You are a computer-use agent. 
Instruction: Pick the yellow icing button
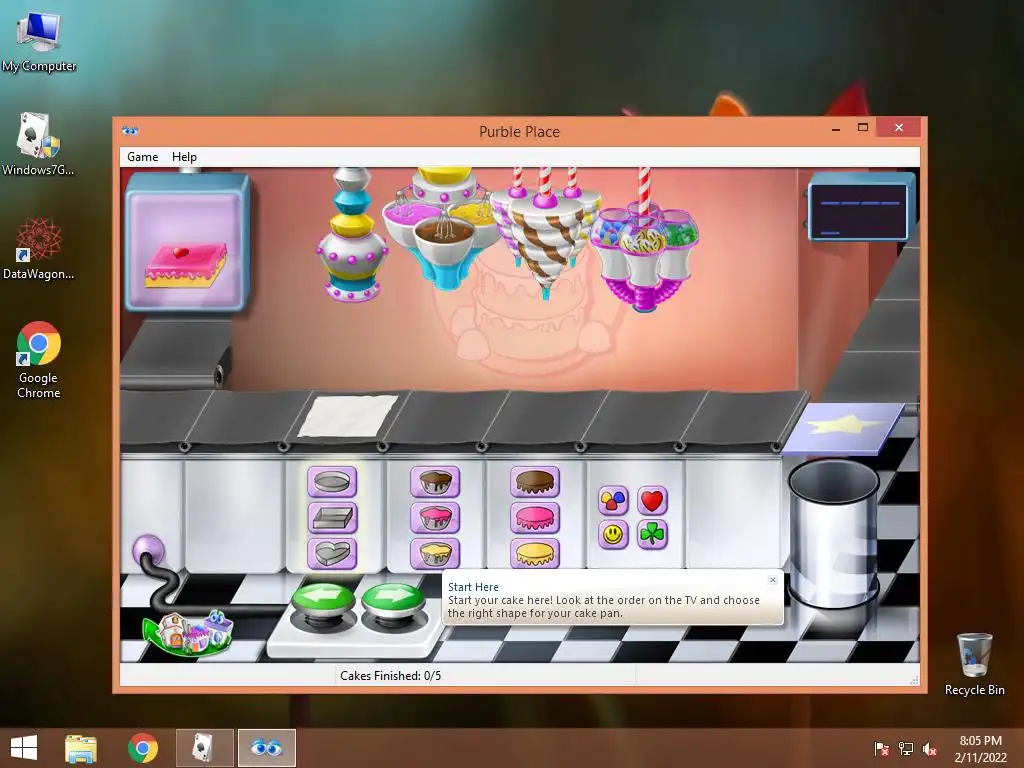[x=535, y=553]
